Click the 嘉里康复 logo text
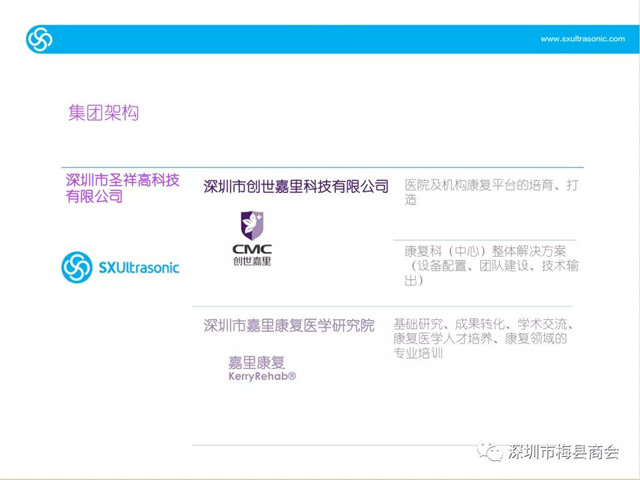Screen dimensions: 640x480 point(256,362)
